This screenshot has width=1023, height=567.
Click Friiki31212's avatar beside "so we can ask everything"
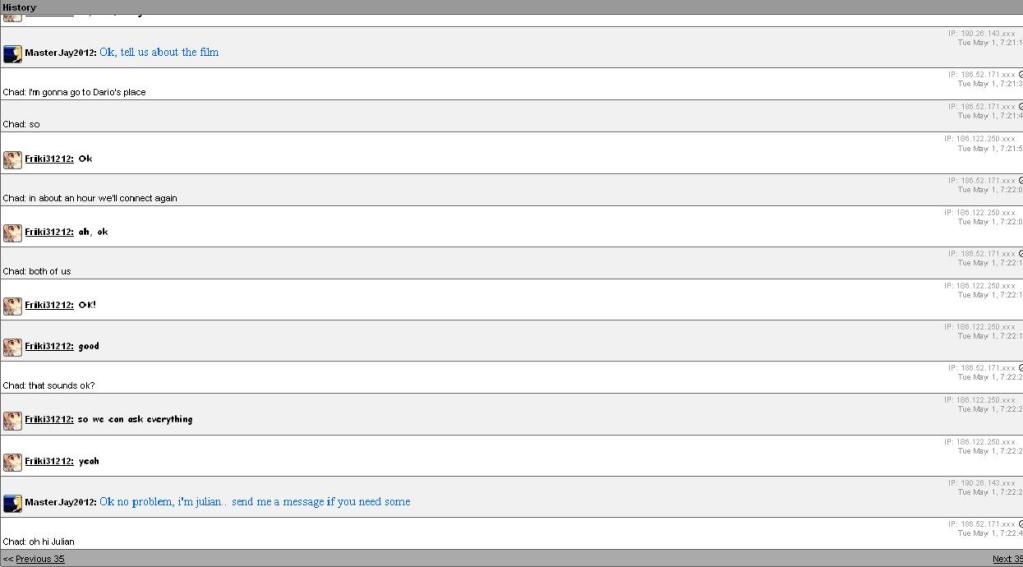click(x=12, y=420)
